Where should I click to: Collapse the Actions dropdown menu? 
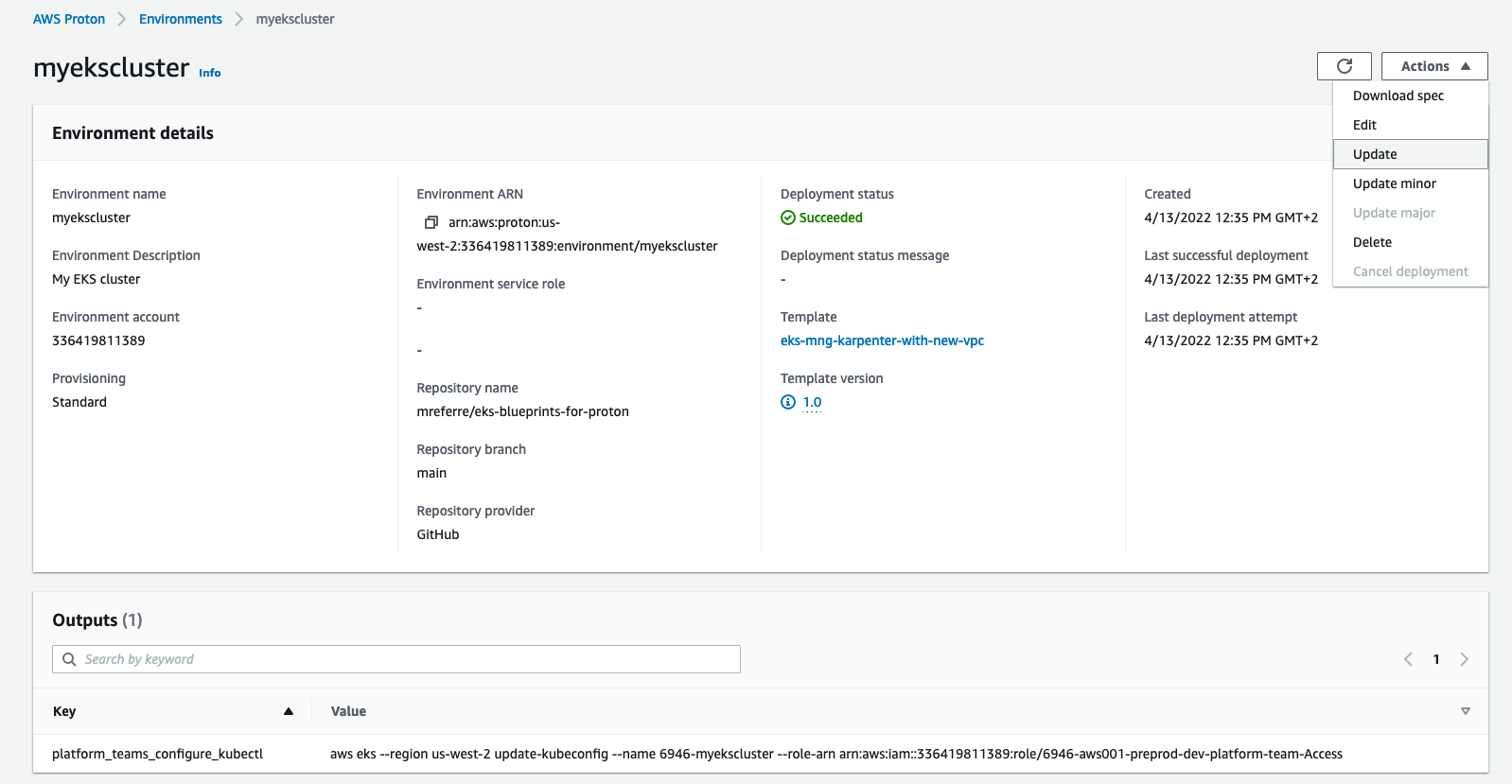click(x=1434, y=66)
